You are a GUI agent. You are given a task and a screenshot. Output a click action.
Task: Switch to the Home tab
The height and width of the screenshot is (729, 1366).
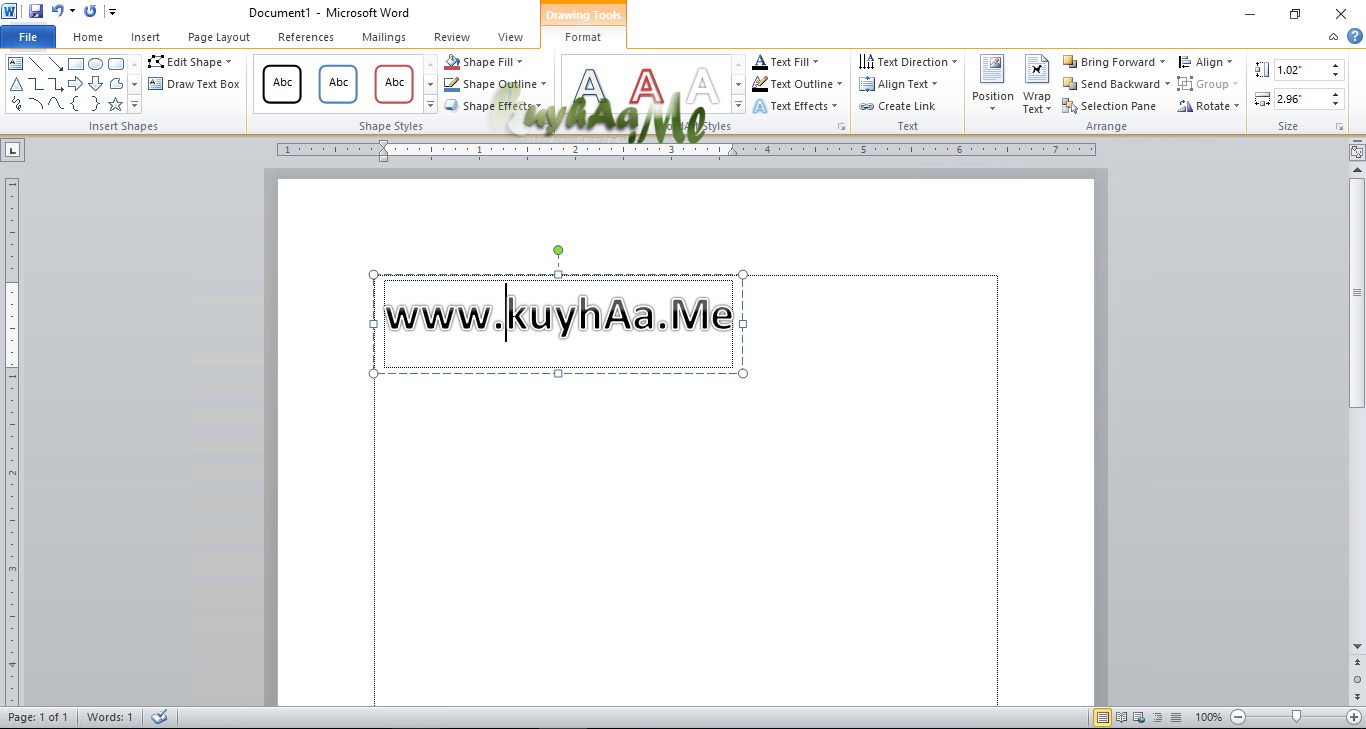(x=88, y=37)
